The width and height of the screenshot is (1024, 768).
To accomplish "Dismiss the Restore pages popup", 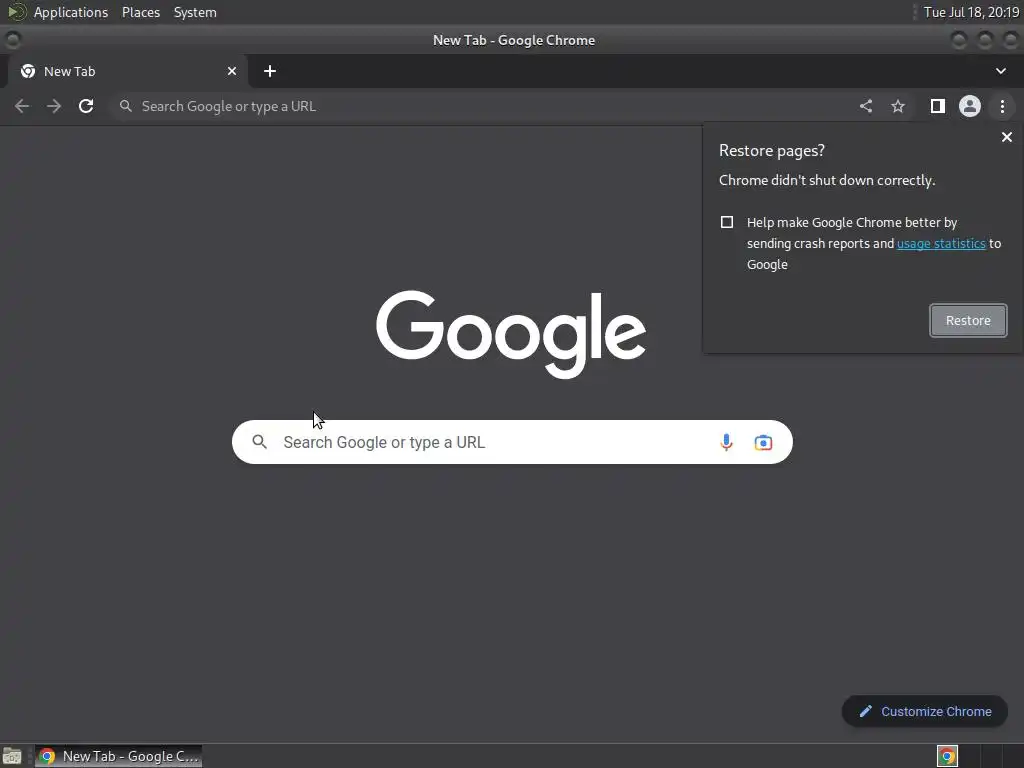I will [x=1007, y=137].
